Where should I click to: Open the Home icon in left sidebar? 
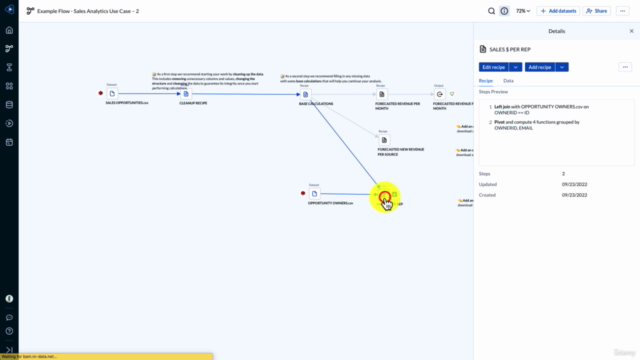9,30
